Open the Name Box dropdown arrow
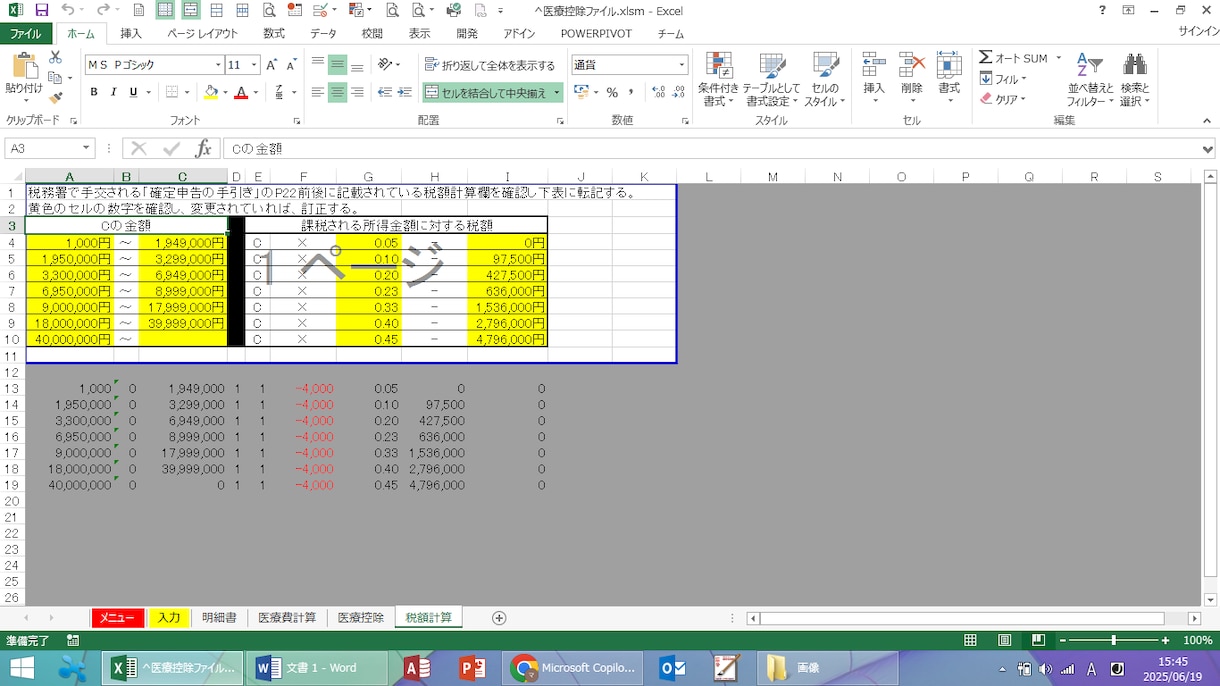 (x=86, y=149)
